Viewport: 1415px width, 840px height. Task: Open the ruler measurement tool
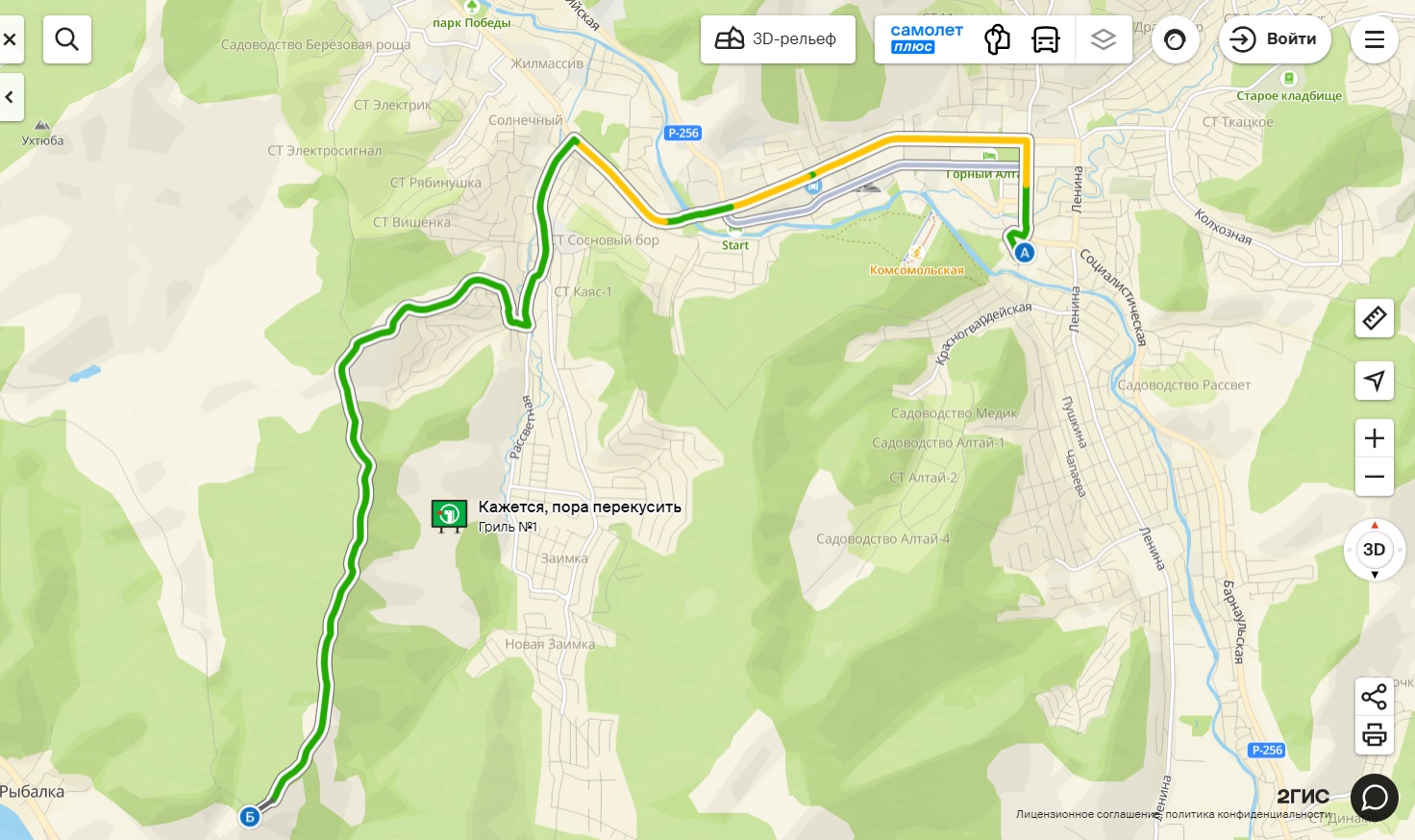[x=1375, y=317]
